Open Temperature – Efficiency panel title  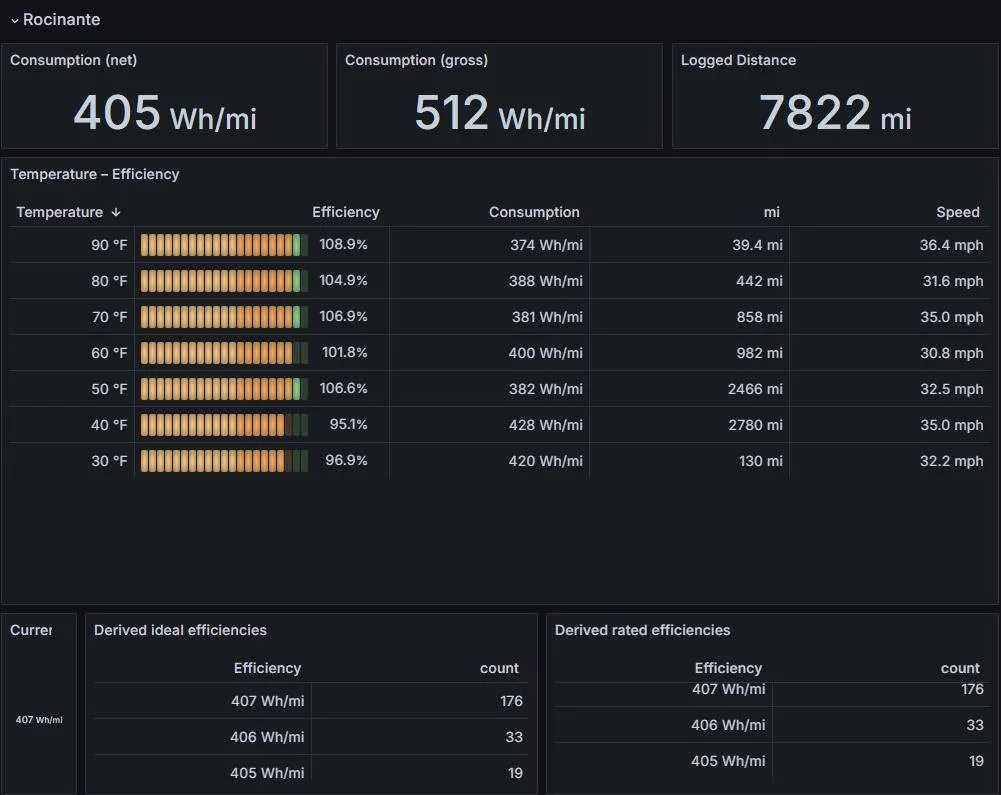coord(94,174)
